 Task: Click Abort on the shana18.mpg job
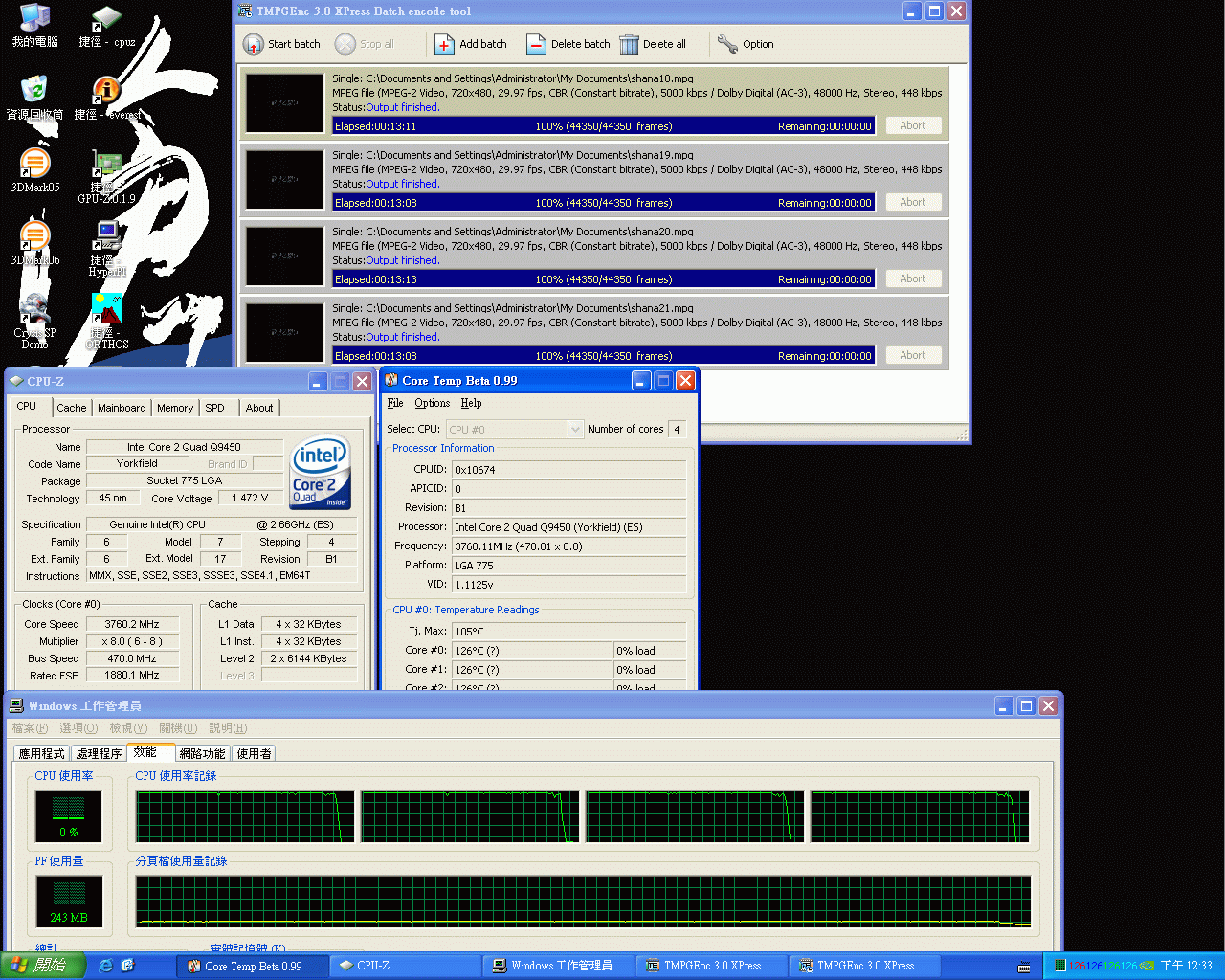coord(913,125)
